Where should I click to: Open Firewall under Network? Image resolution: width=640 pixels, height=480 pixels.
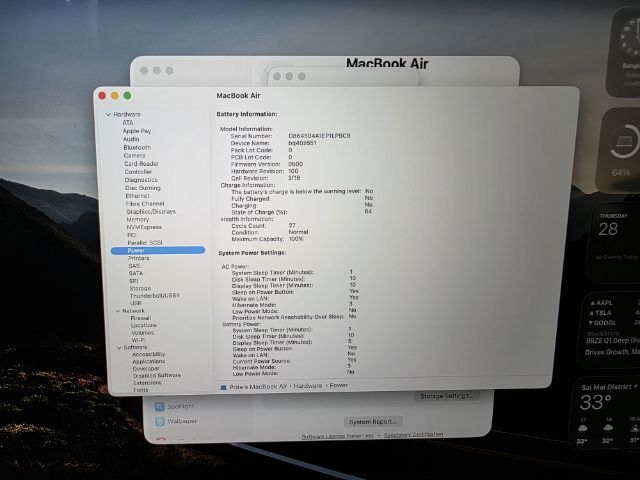(141, 318)
